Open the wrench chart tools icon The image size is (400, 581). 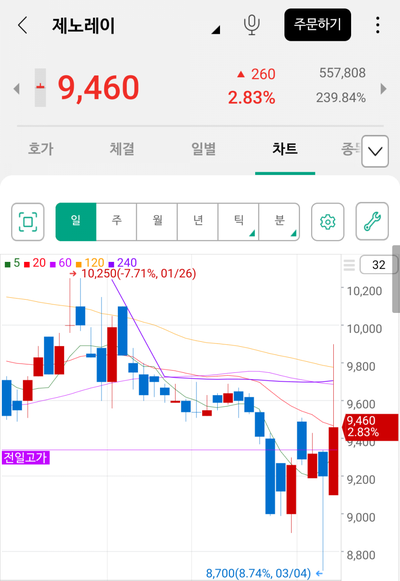click(x=372, y=222)
